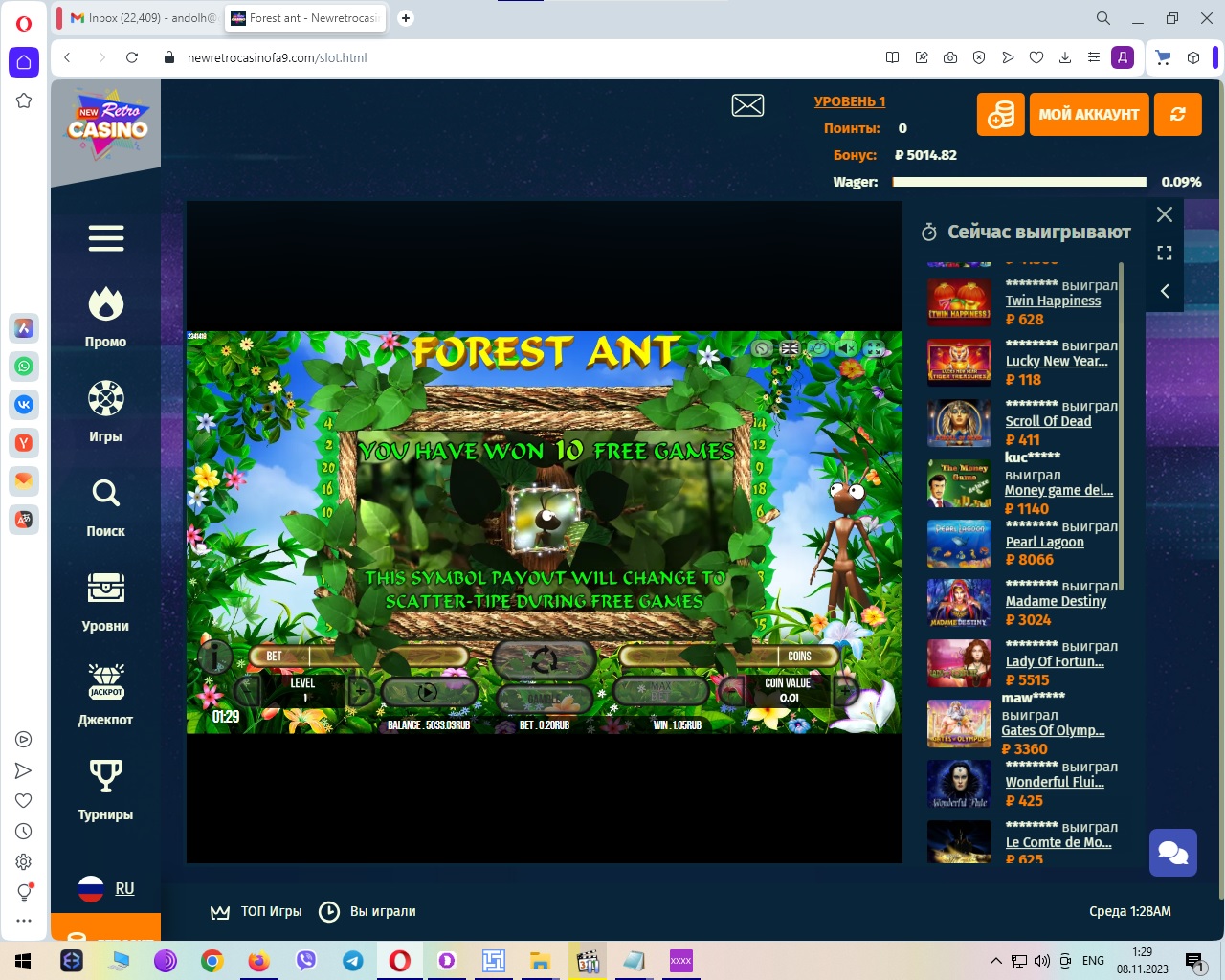Viewport: 1225px width, 980px height.
Task: Click the Twin Happiness thumbnail
Action: (x=959, y=302)
